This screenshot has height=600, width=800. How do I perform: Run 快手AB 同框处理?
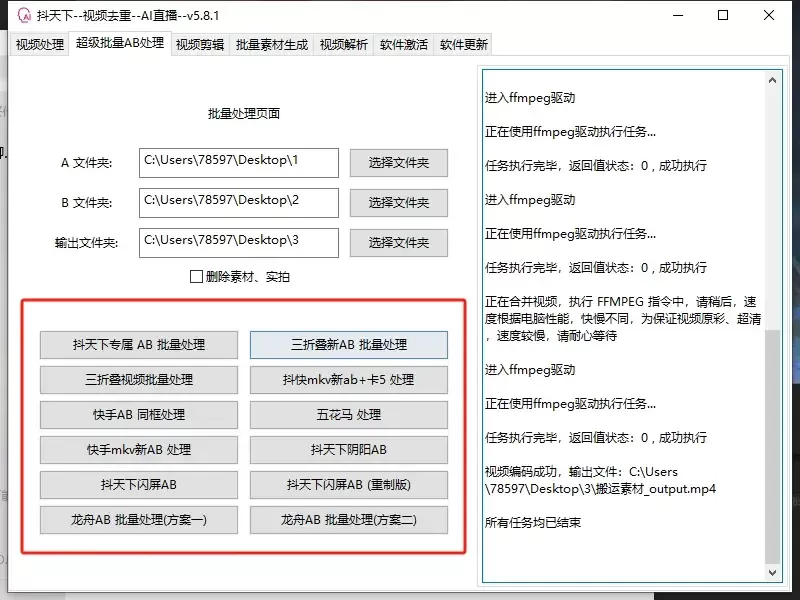pos(139,415)
